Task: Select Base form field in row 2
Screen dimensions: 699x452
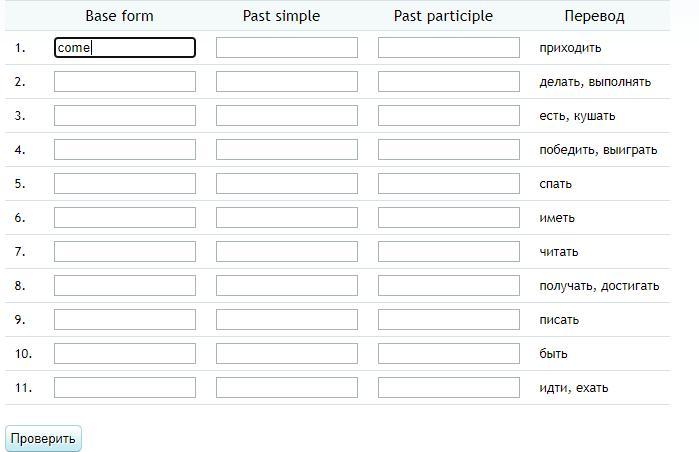Action: [x=125, y=82]
